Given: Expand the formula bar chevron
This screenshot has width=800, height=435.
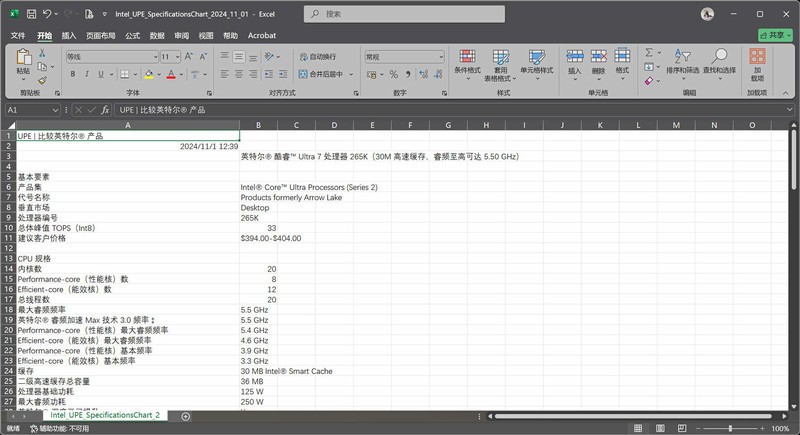Looking at the screenshot, I should pyautogui.click(x=789, y=110).
